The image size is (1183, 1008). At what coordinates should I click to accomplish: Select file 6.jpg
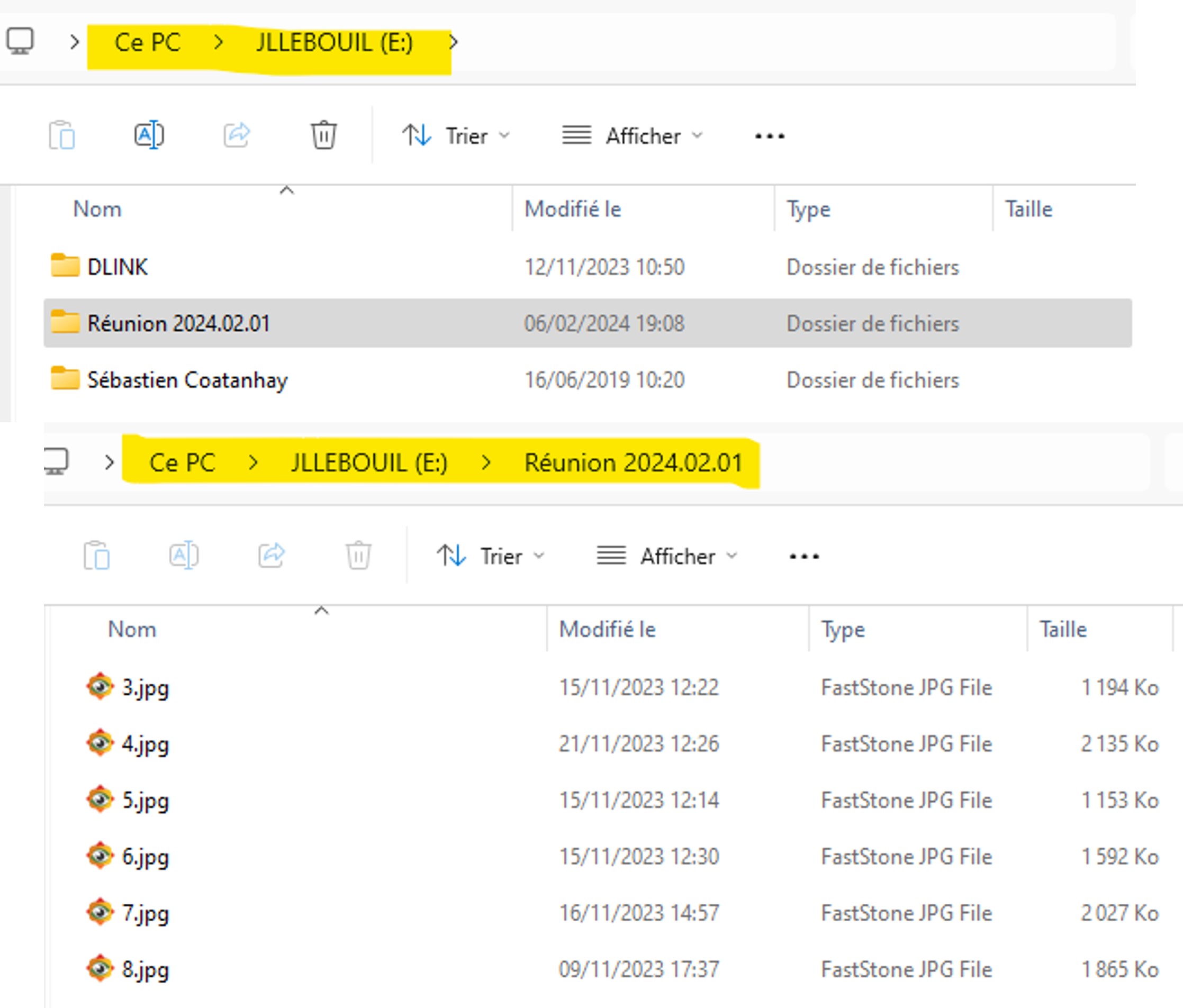pos(146,857)
